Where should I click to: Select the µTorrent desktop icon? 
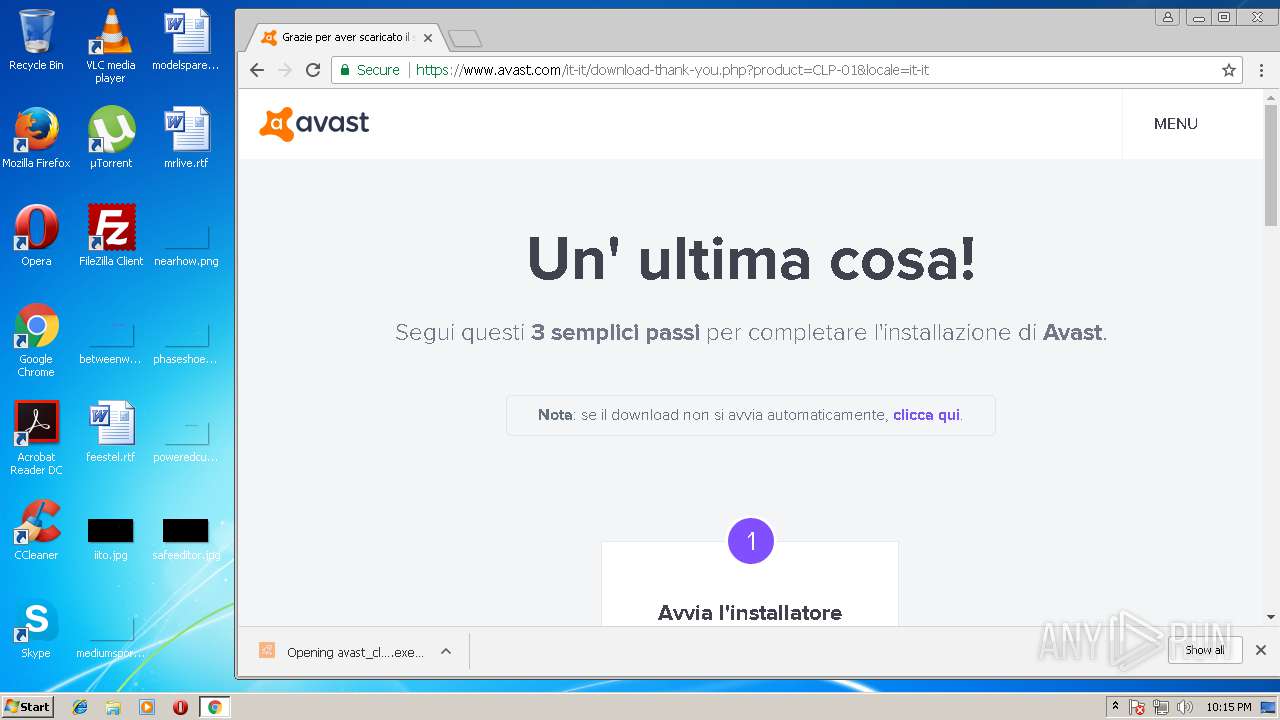coord(110,138)
